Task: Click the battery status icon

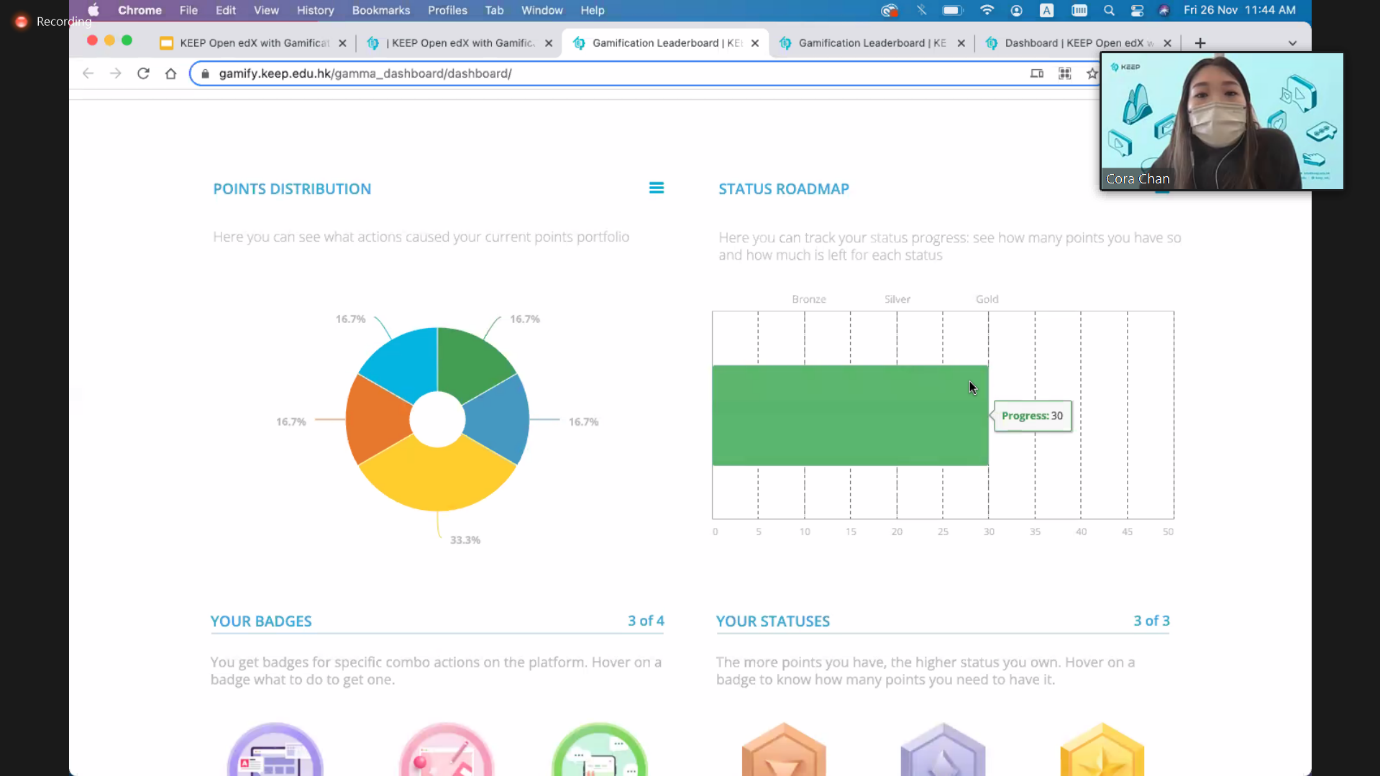Action: (953, 10)
